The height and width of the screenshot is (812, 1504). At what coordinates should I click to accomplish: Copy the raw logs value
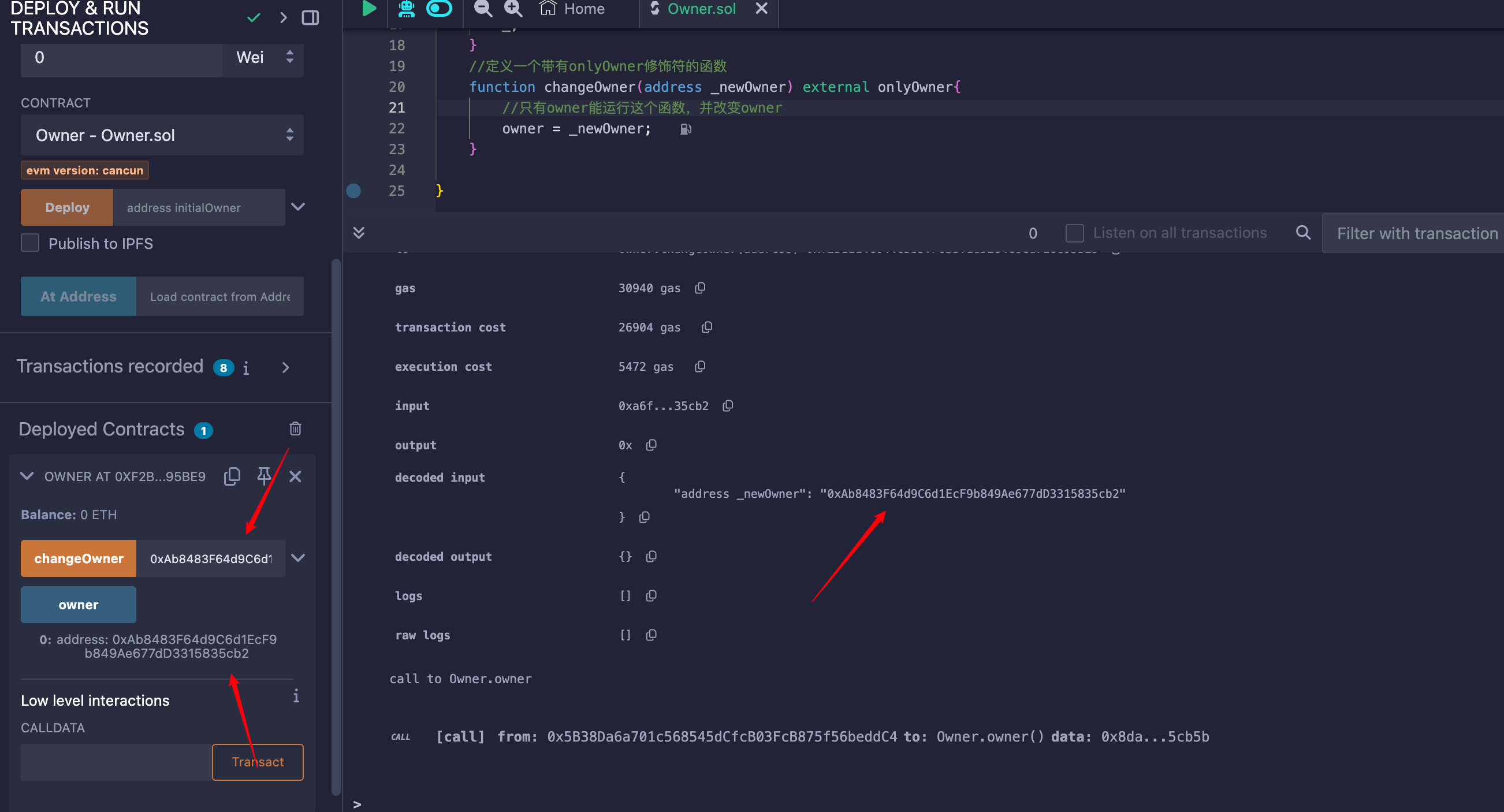point(652,634)
